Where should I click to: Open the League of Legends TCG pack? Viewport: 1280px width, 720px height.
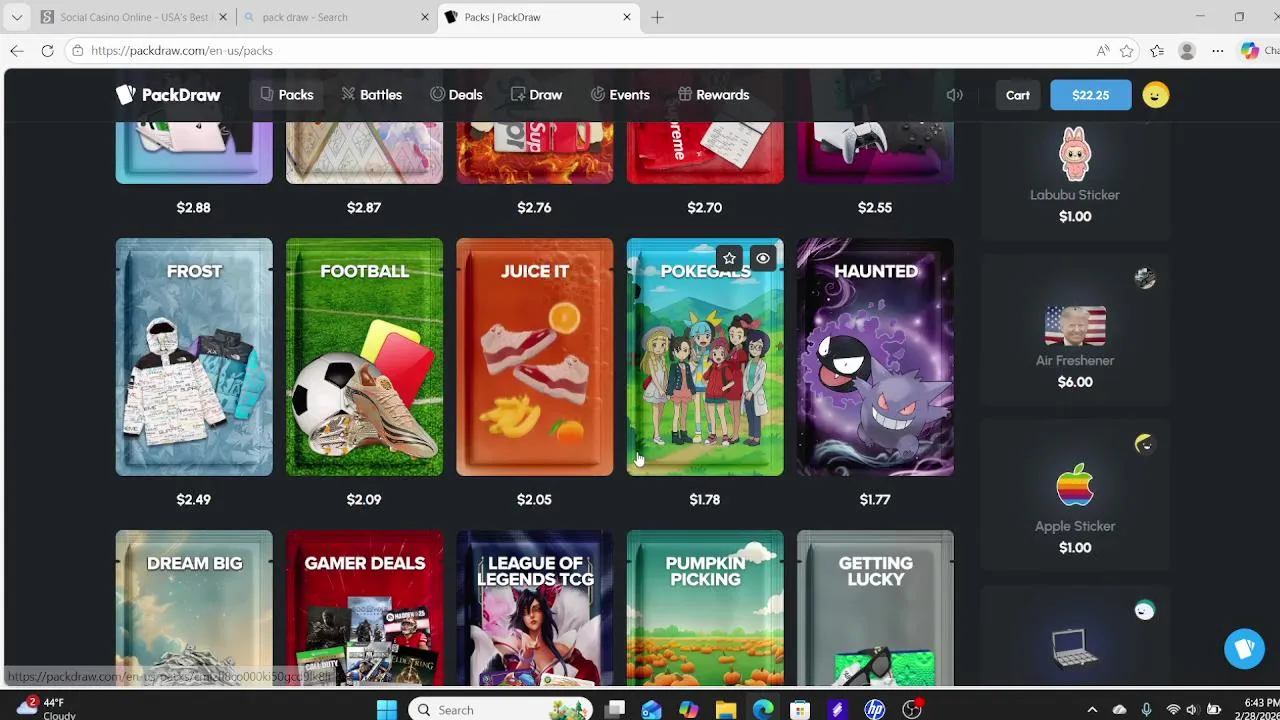tap(535, 608)
